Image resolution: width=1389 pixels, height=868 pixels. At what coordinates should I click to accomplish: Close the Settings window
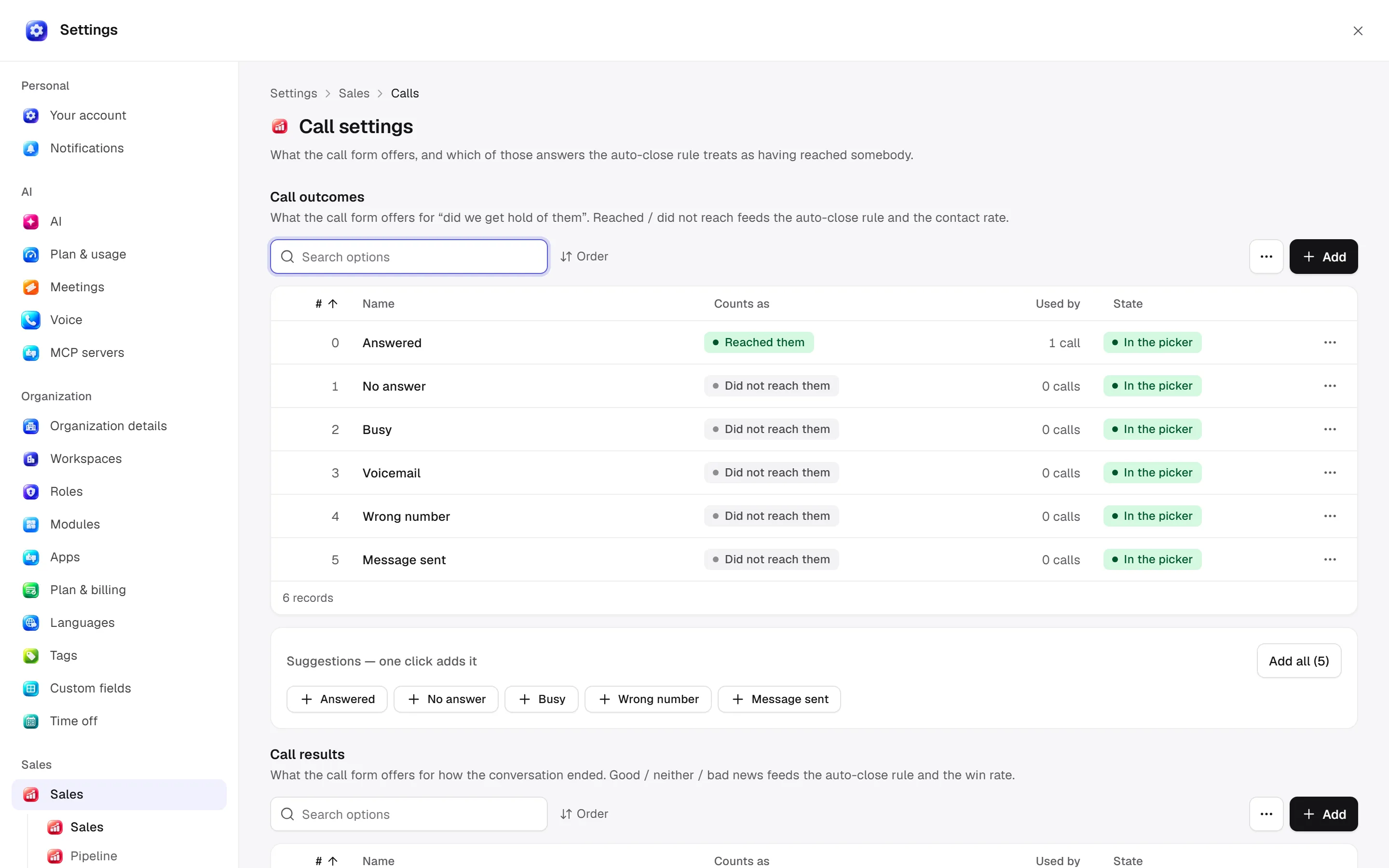(x=1358, y=31)
